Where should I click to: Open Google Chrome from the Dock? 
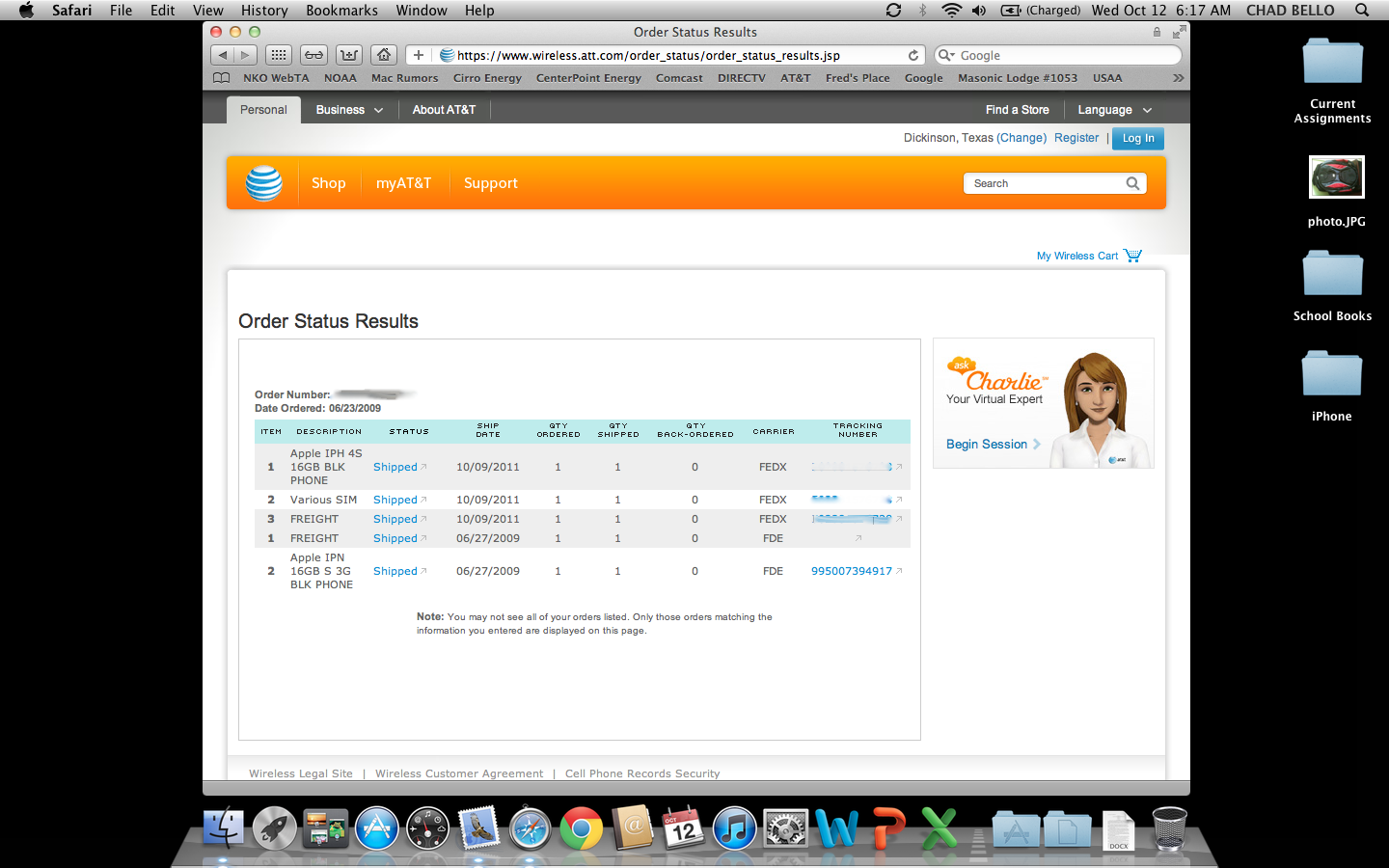(582, 828)
